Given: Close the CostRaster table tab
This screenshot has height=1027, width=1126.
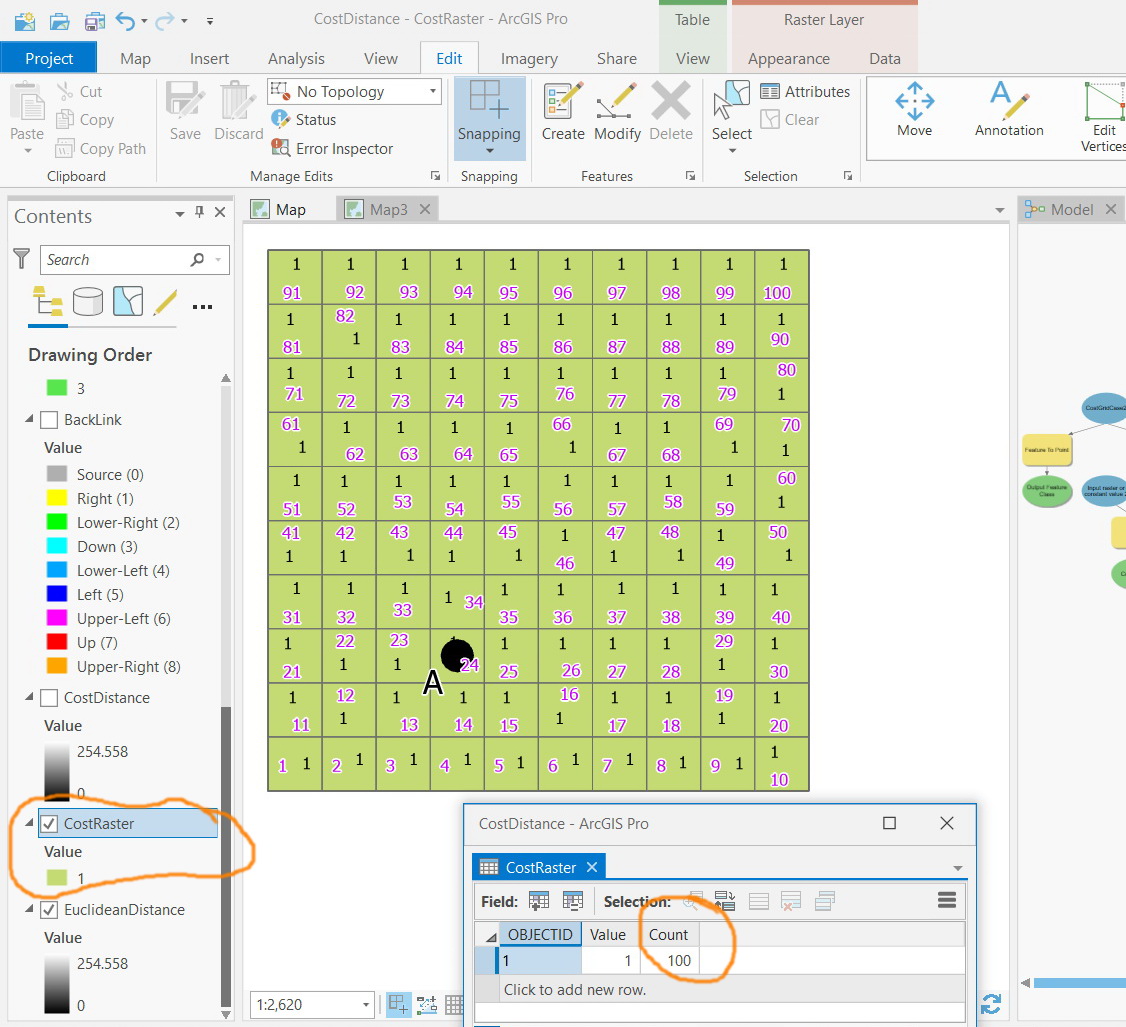Looking at the screenshot, I should tap(592, 868).
